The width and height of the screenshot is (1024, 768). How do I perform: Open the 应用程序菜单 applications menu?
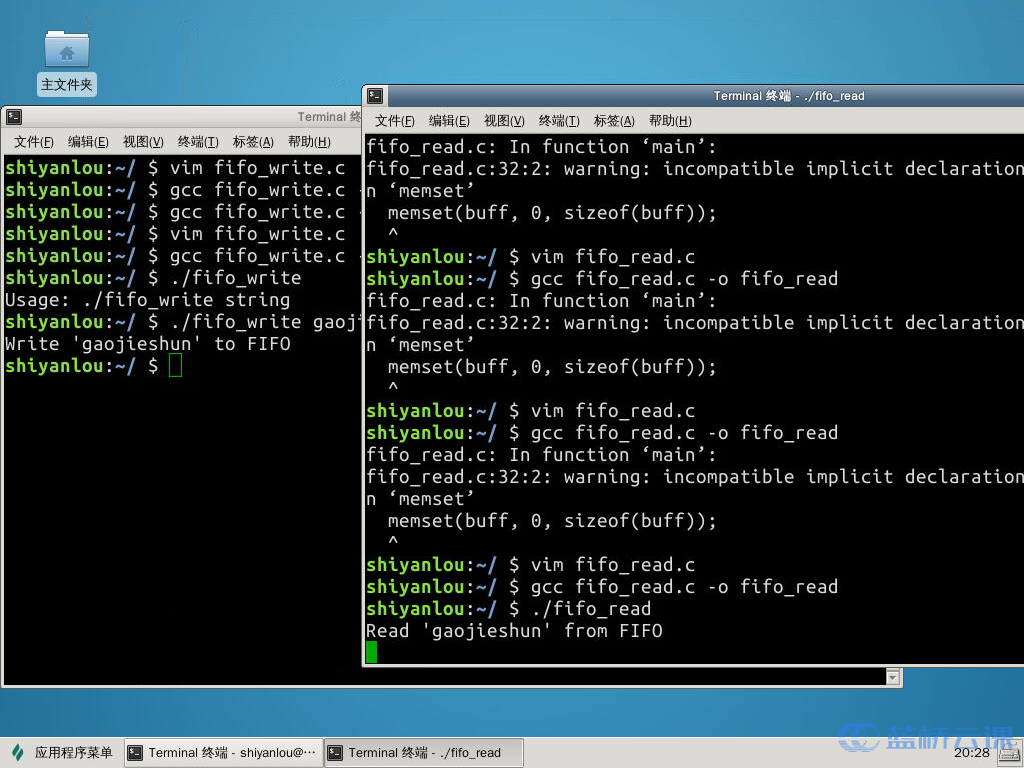click(62, 753)
